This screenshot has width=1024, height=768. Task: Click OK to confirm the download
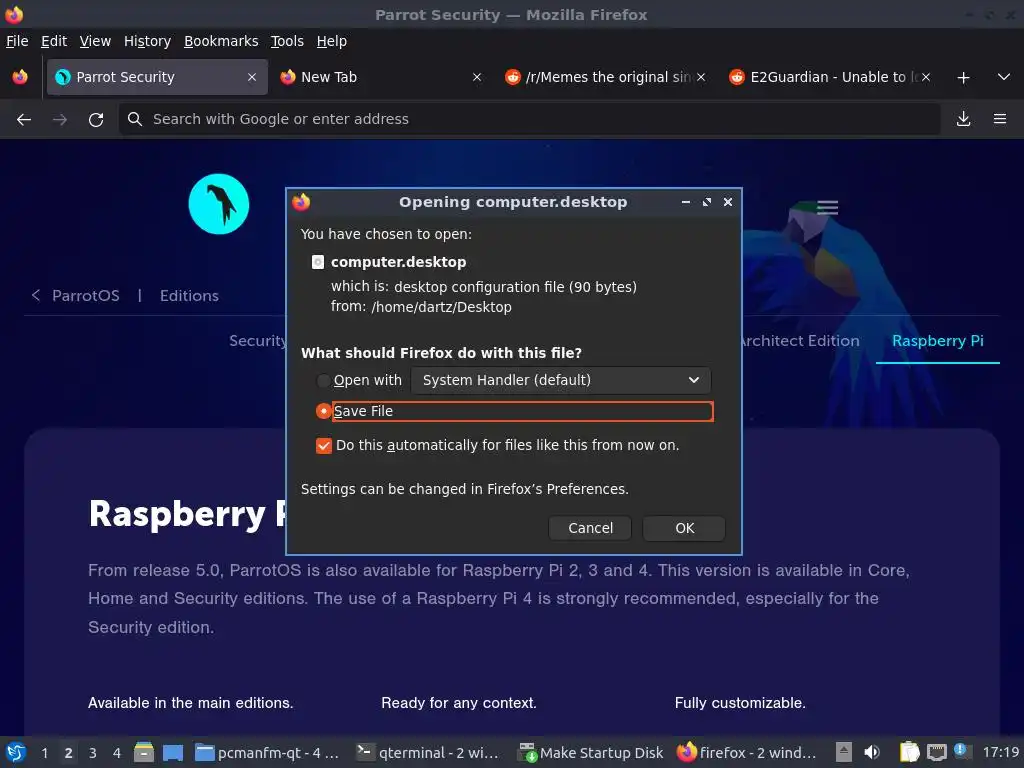click(684, 528)
